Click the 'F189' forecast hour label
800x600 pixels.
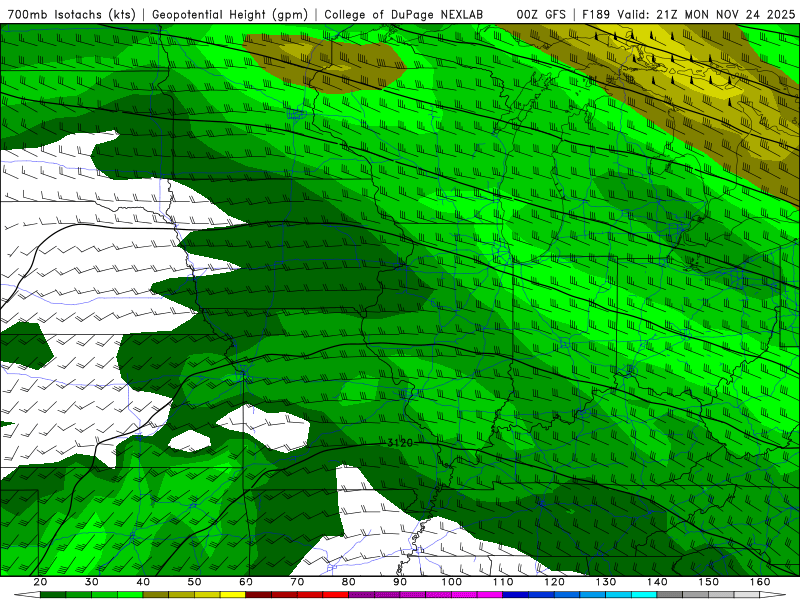point(596,14)
